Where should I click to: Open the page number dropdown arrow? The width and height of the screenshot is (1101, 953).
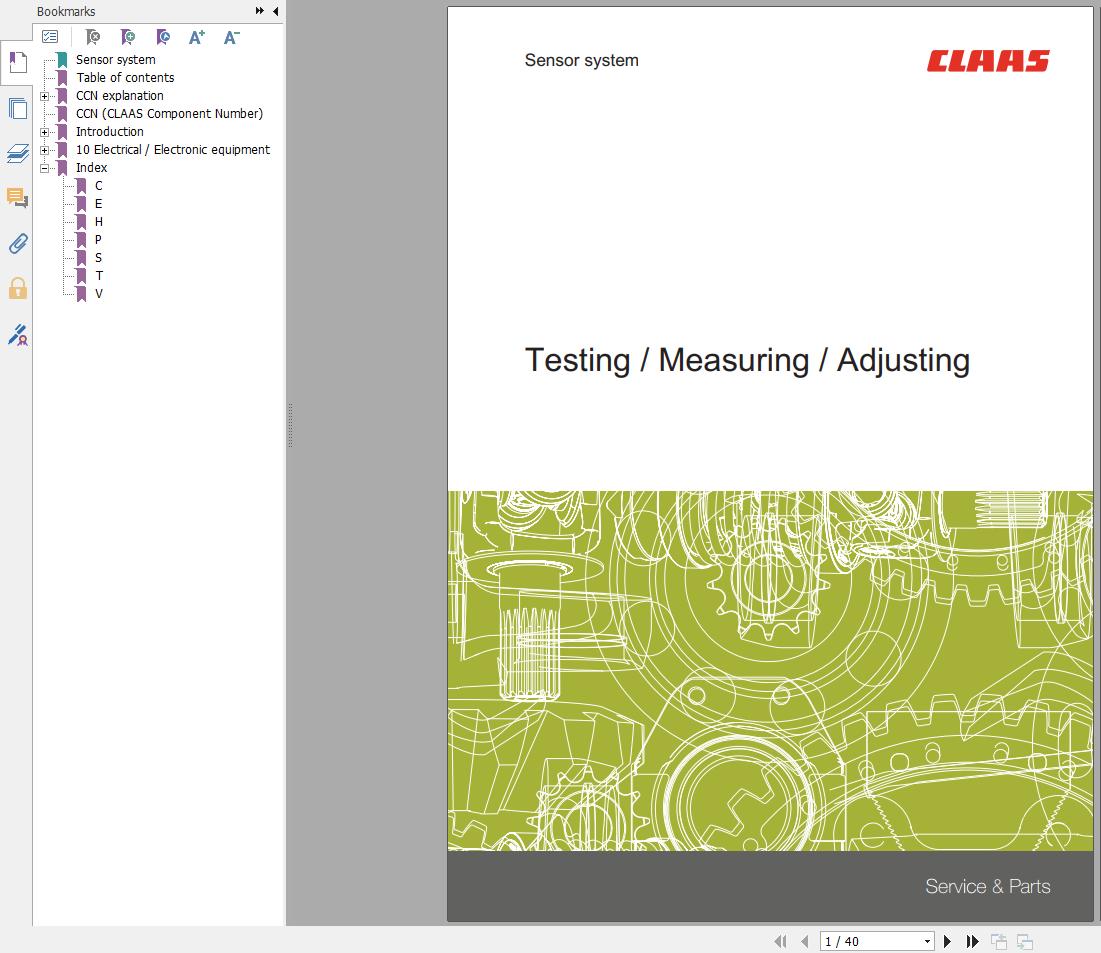pos(927,941)
